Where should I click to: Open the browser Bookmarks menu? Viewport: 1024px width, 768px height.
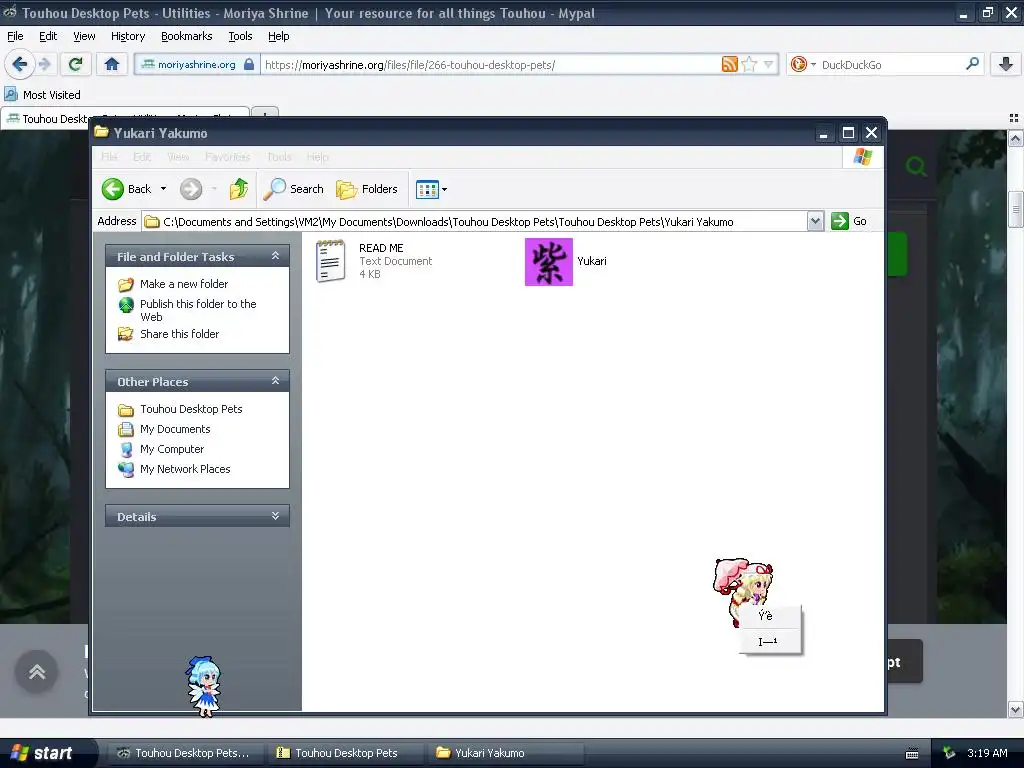187,36
